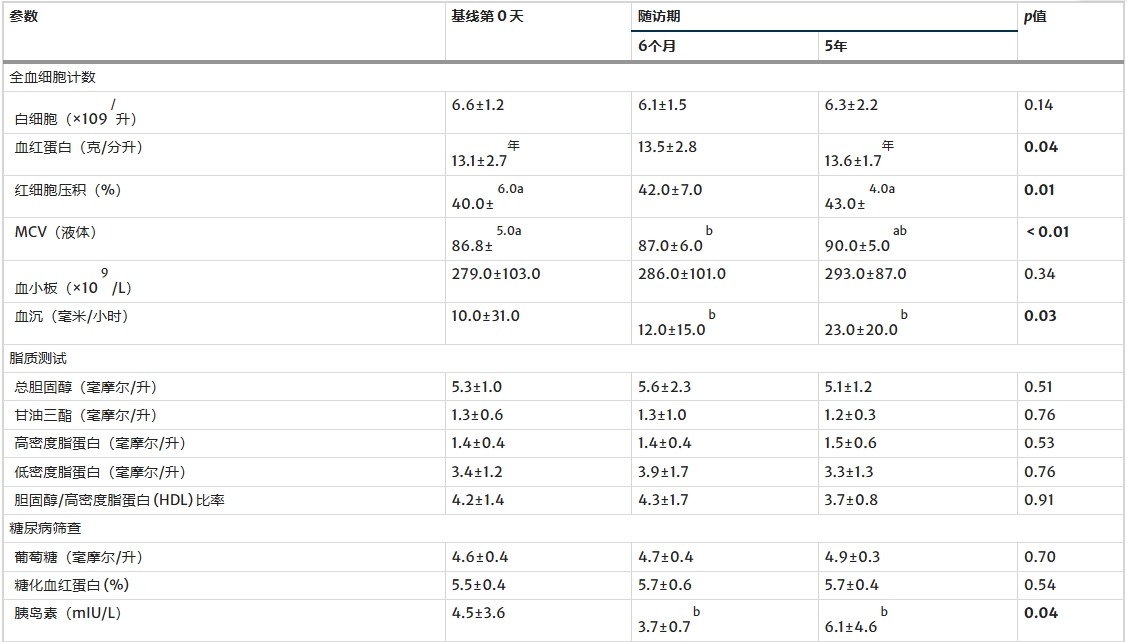Select the 胰岛素 (mIU/L) row label
Image resolution: width=1127 pixels, height=642 pixels.
pyautogui.click(x=68, y=613)
